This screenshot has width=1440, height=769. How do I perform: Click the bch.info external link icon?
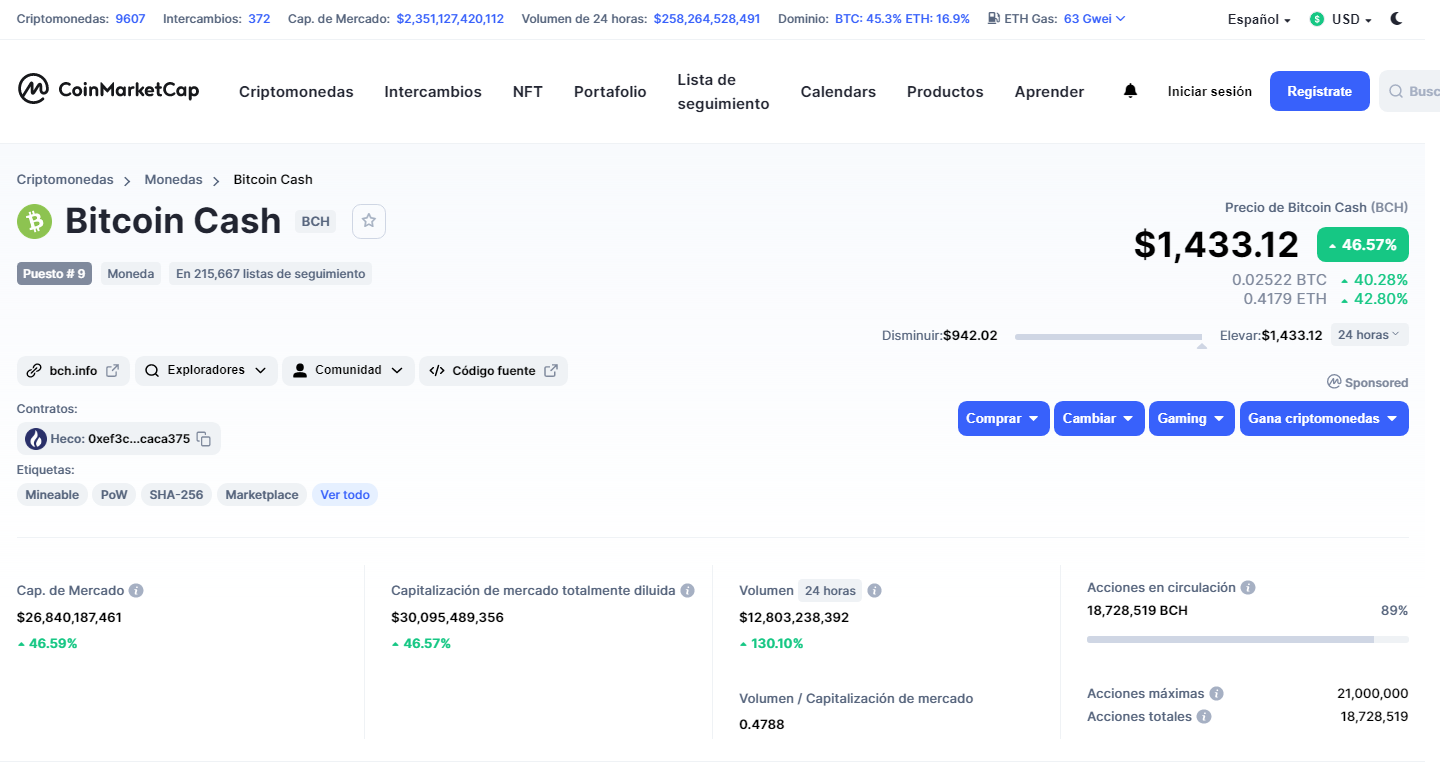[x=113, y=370]
